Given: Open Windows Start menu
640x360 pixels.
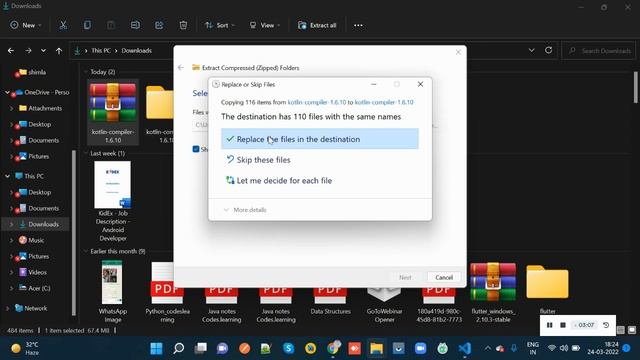Looking at the screenshot, I should [x=156, y=348].
